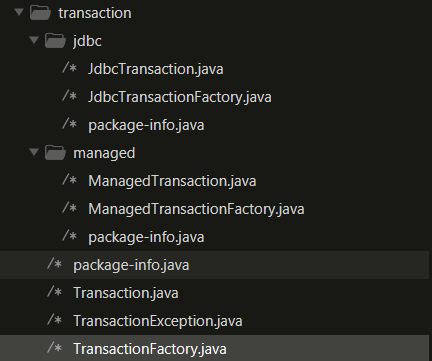Image resolution: width=432 pixels, height=361 pixels.
Task: Open package-info.java inside managed folder
Action: click(x=146, y=237)
